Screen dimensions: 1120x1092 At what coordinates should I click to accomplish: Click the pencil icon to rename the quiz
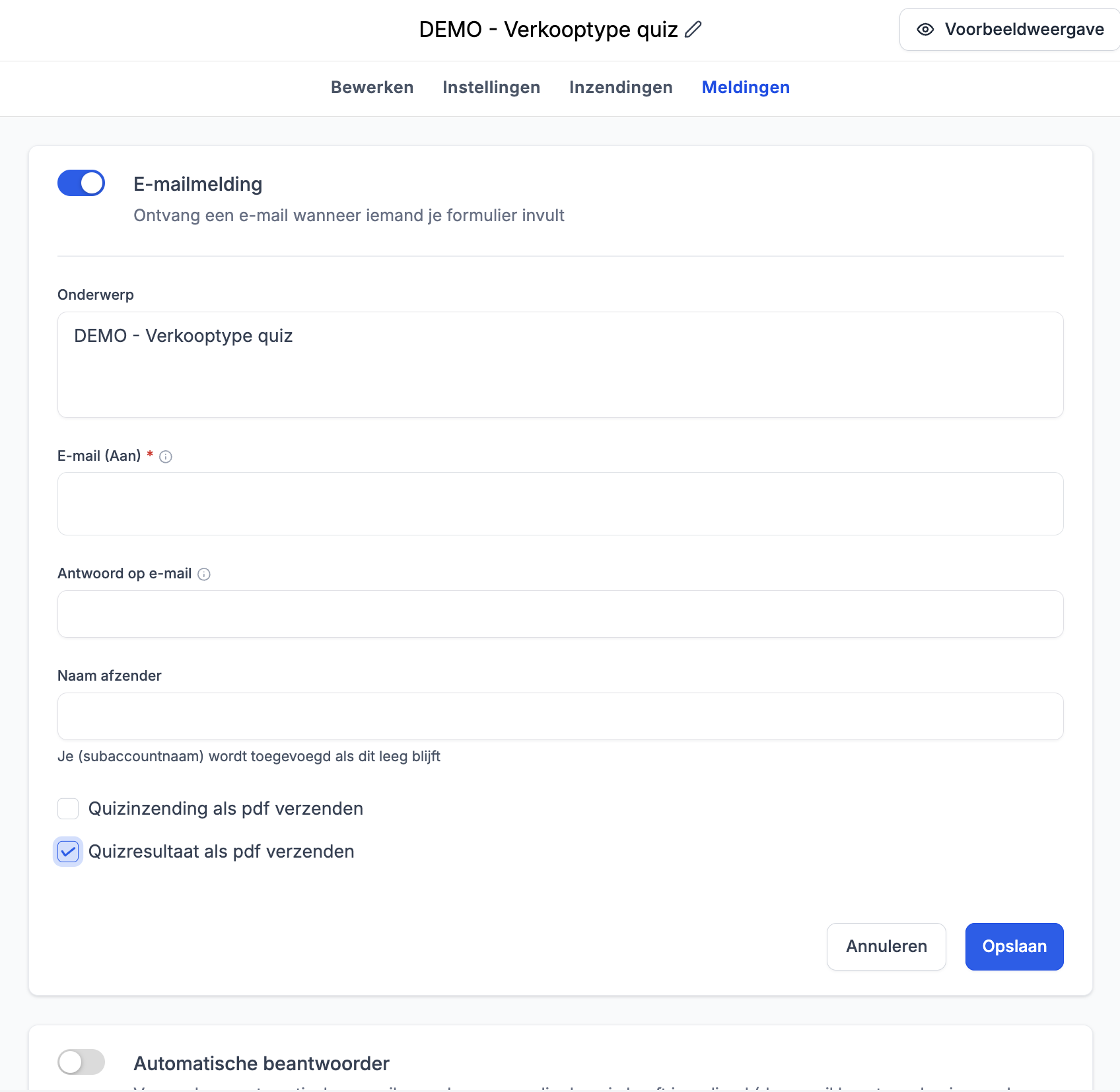(693, 30)
